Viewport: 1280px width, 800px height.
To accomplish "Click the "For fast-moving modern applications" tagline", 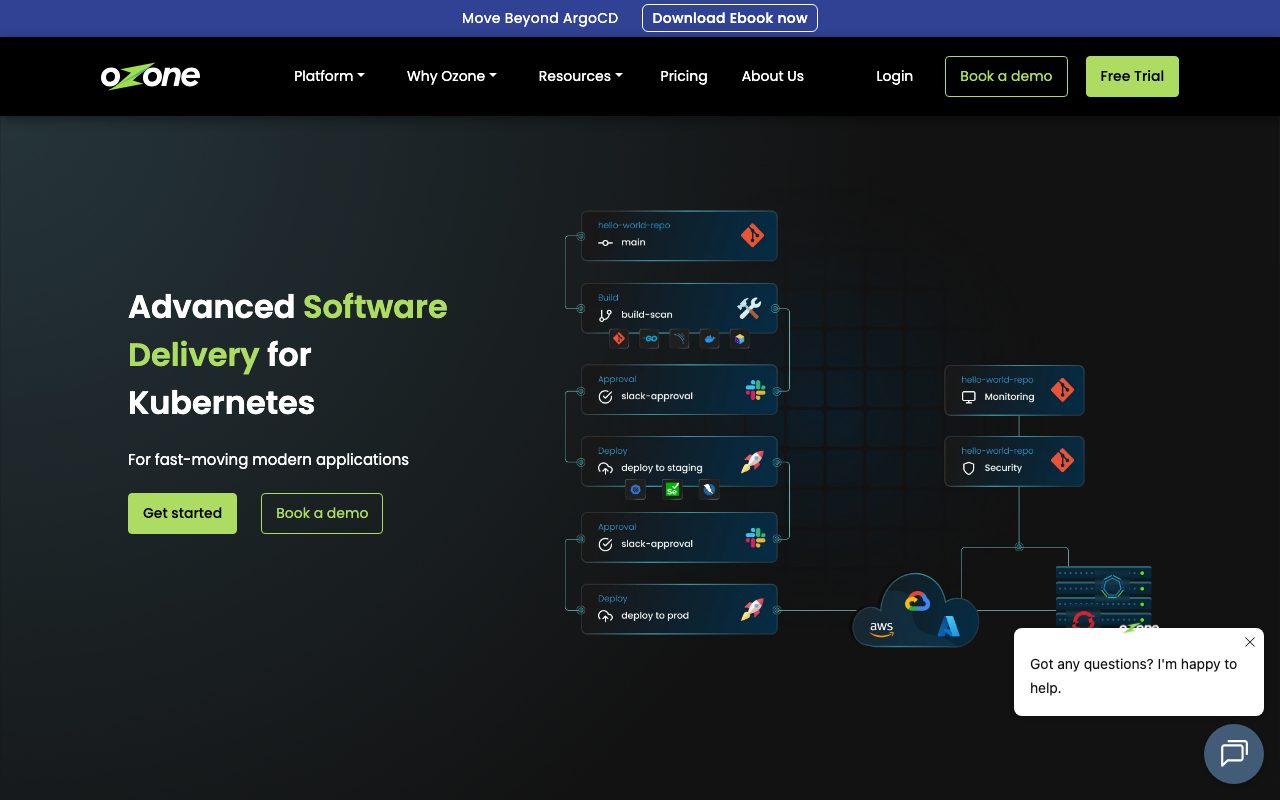I will [268, 460].
